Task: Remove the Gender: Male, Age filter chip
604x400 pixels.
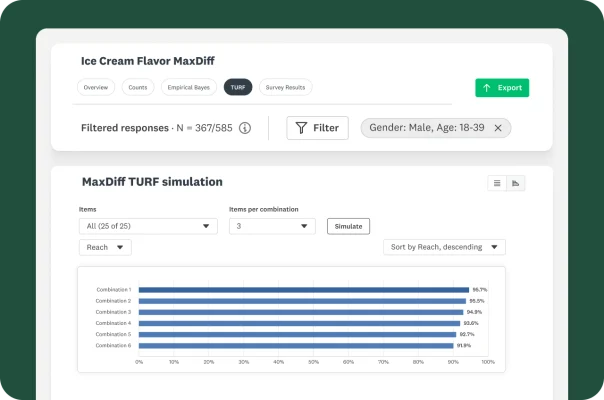Action: coord(499,128)
